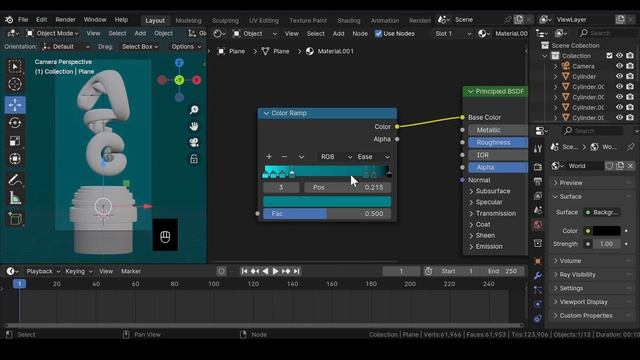Activate the Move tool
The width and height of the screenshot is (640, 360).
point(15,105)
